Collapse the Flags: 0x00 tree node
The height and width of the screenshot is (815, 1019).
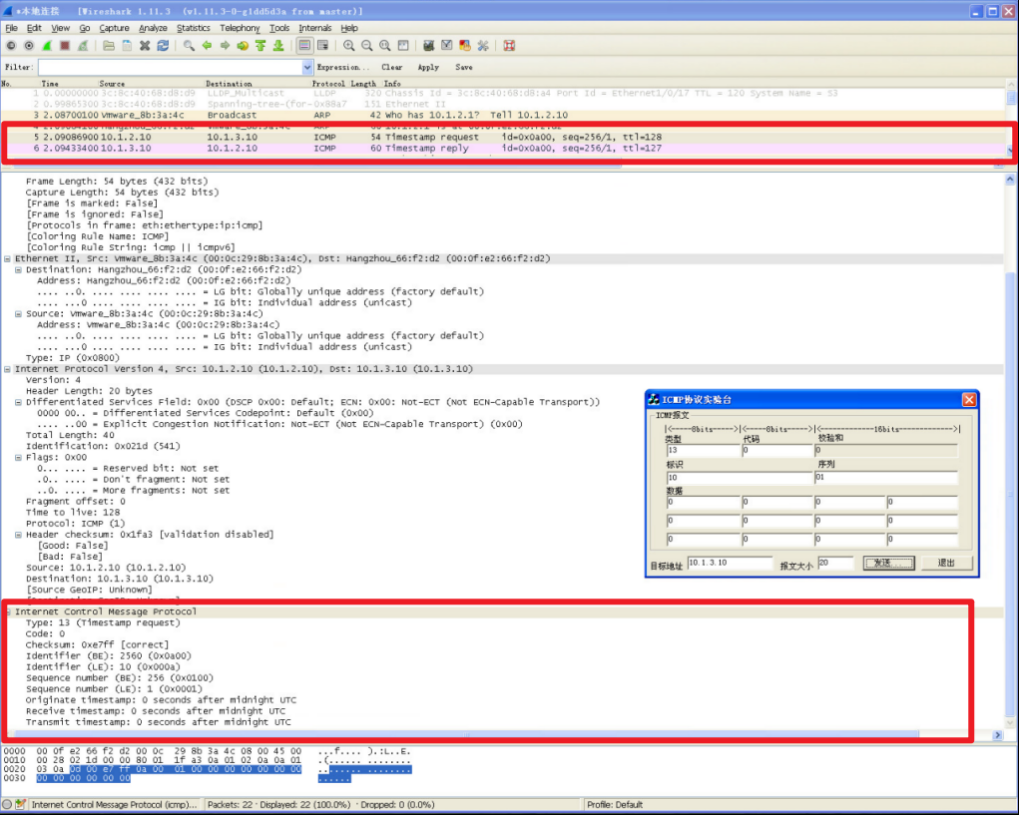click(x=18, y=457)
